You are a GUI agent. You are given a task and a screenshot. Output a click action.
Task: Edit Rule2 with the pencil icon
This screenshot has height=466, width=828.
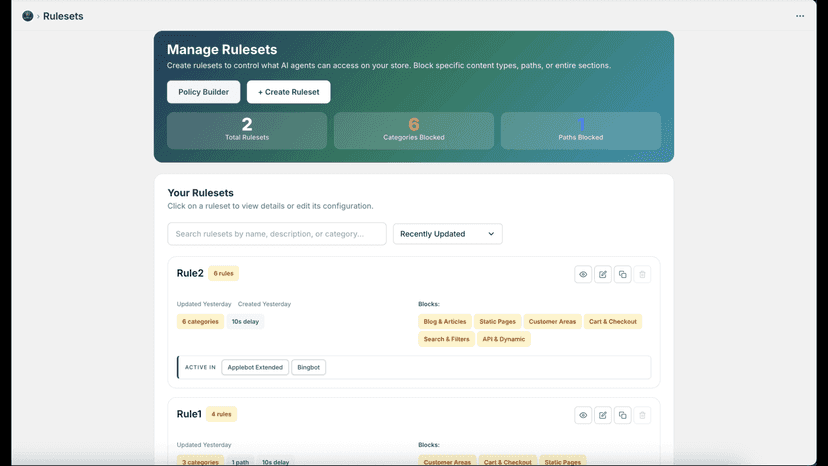[603, 274]
